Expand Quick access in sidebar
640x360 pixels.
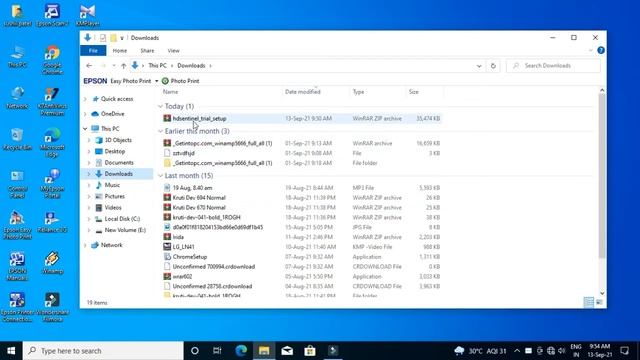tap(85, 99)
